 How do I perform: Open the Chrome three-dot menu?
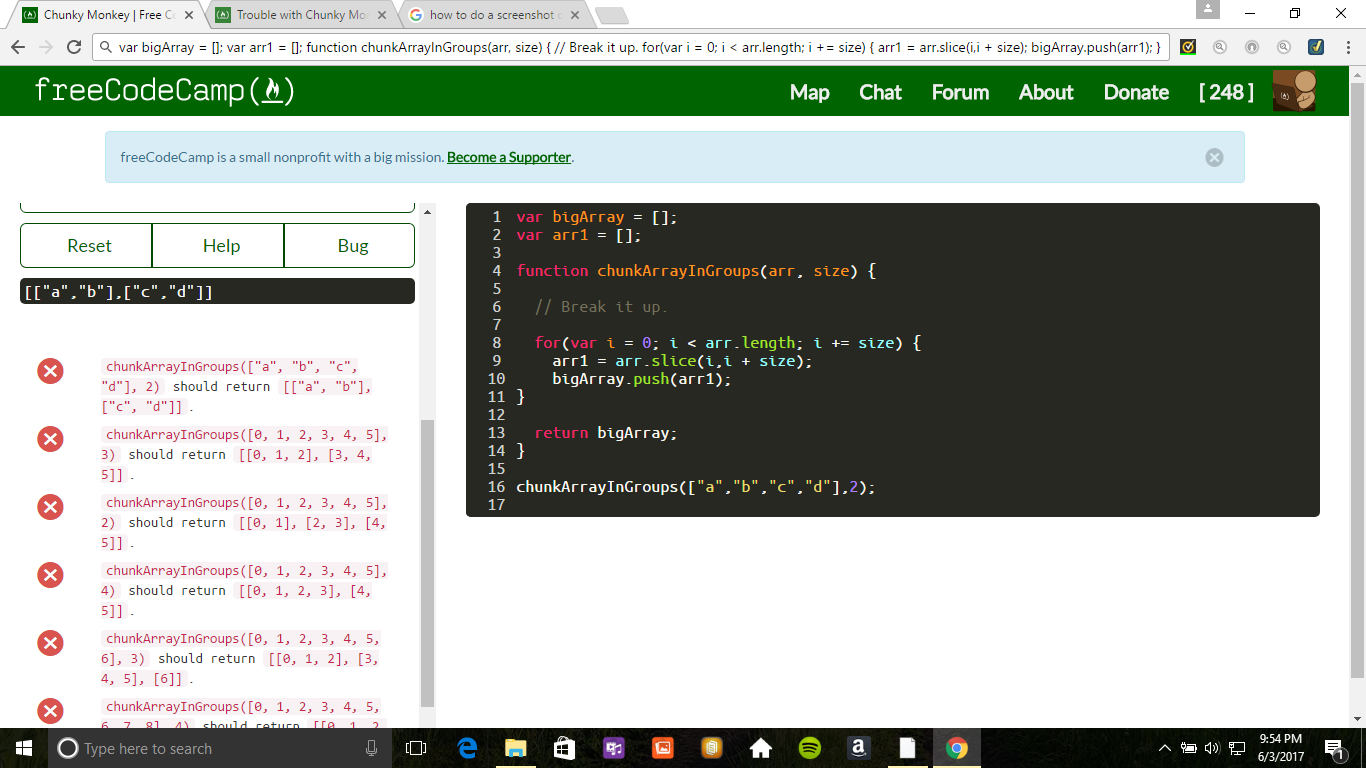tap(1348, 47)
